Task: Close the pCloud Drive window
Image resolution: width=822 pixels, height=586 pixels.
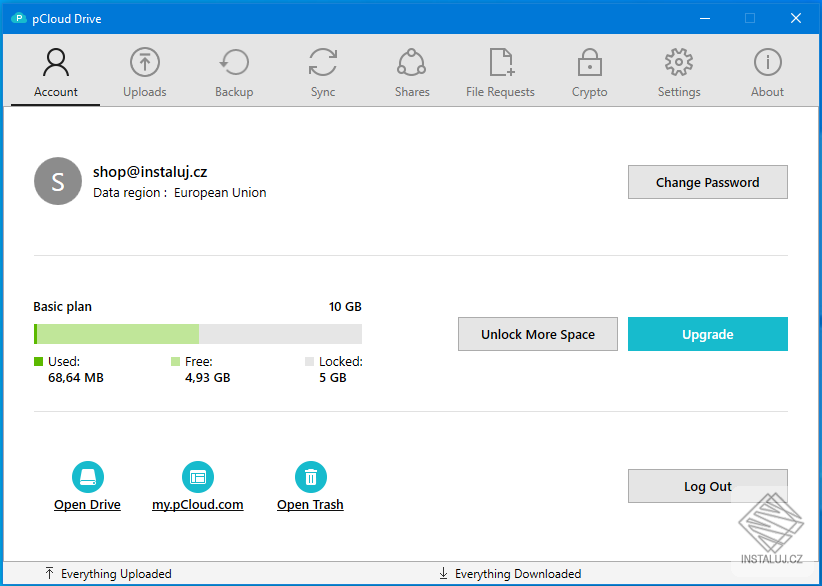Action: [796, 18]
